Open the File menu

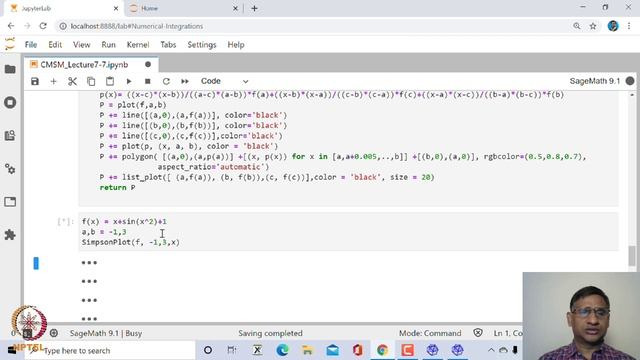31,45
